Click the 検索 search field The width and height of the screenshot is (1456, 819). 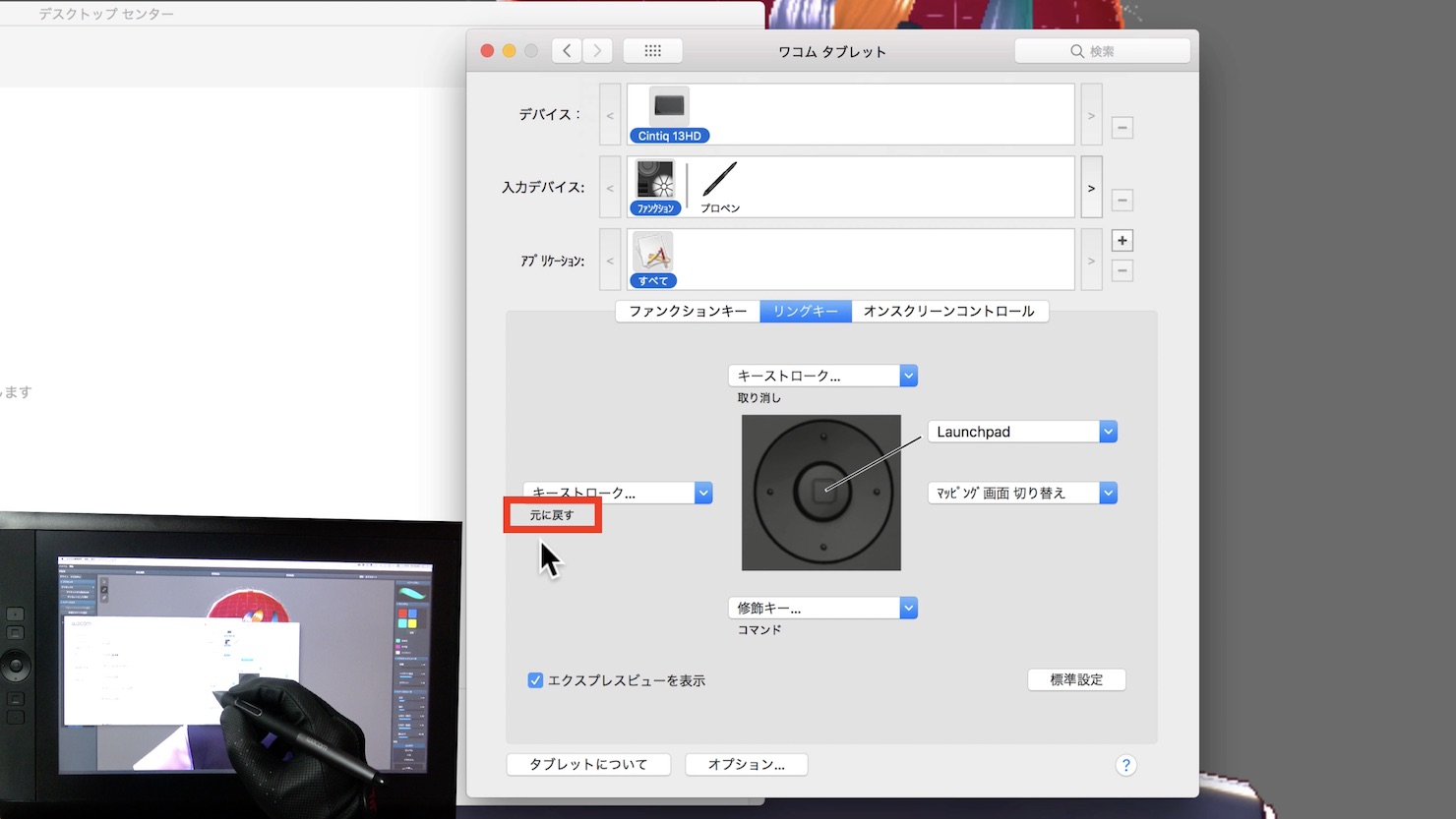1103,51
